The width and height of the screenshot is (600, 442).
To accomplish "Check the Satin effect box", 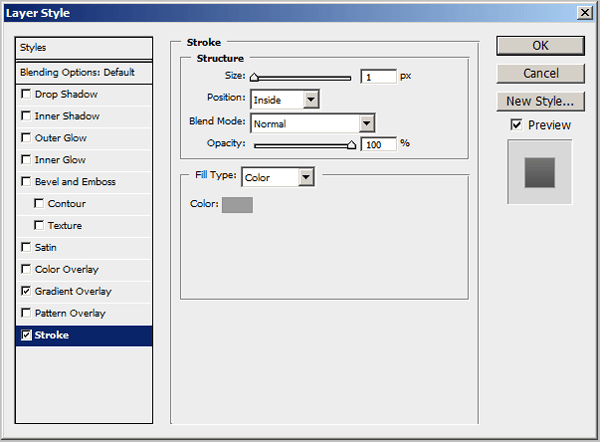I will pyautogui.click(x=26, y=247).
